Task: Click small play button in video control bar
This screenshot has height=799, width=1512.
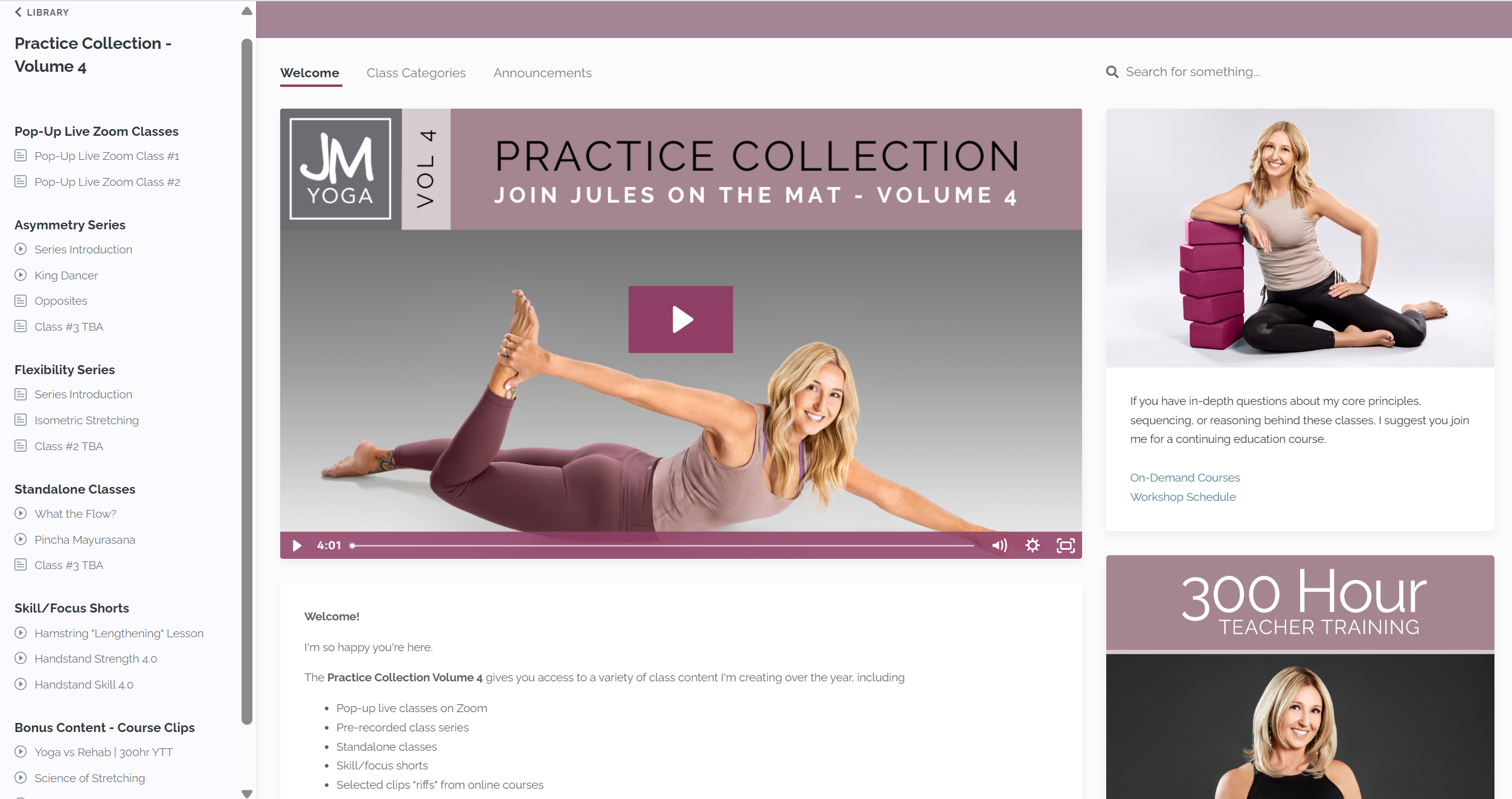Action: [x=296, y=546]
